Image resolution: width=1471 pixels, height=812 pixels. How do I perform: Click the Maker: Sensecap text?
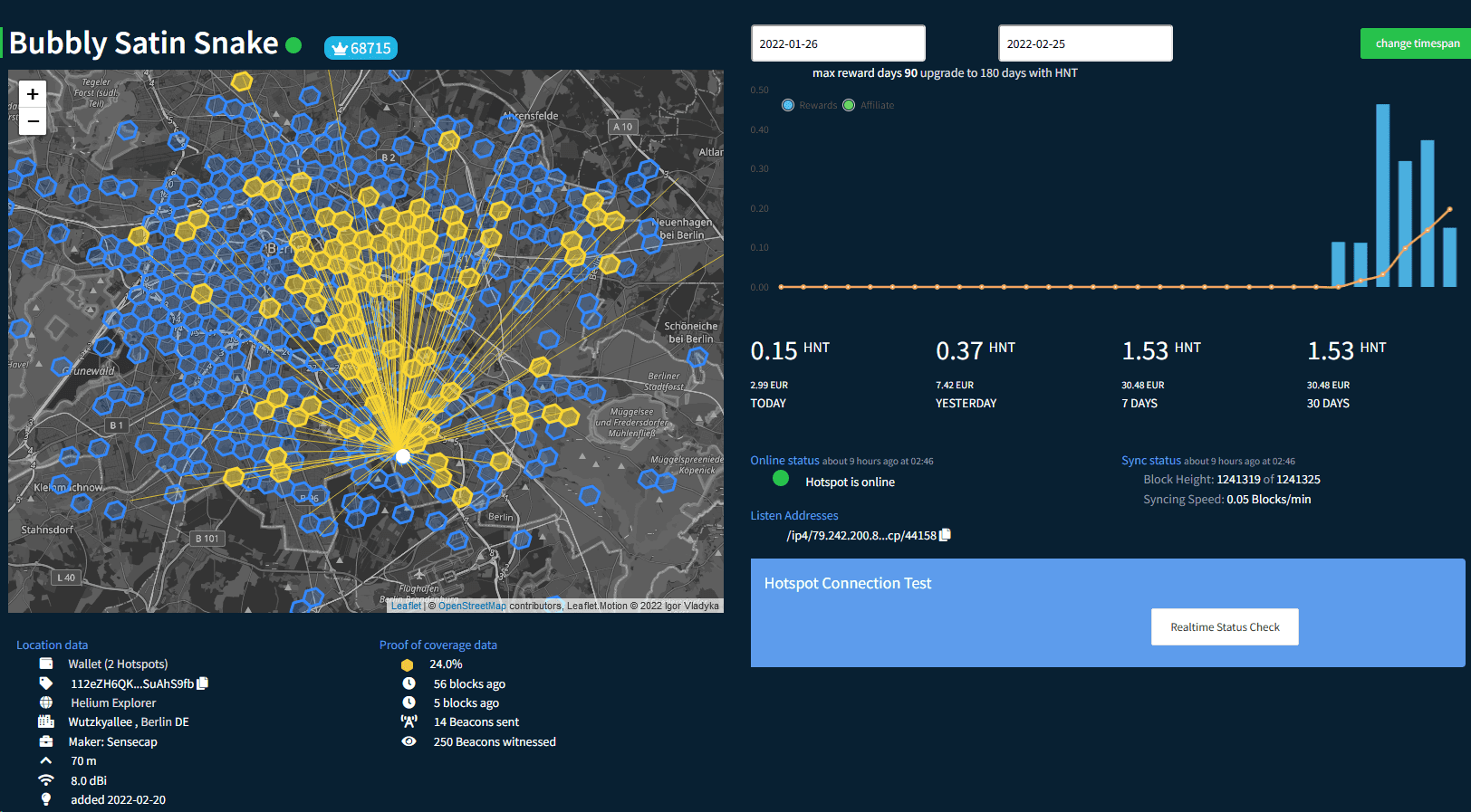(112, 741)
